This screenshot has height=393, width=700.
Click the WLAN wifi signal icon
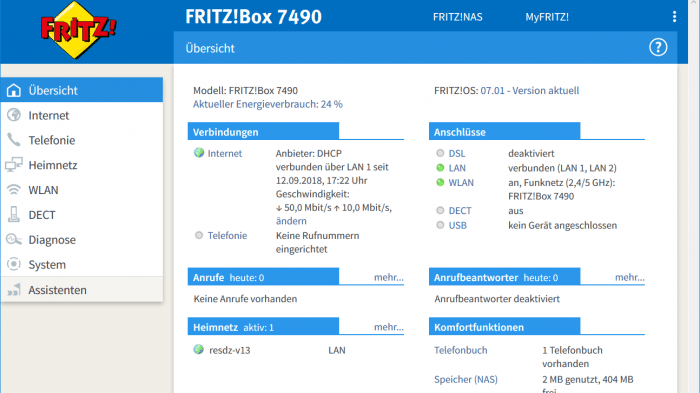14,190
